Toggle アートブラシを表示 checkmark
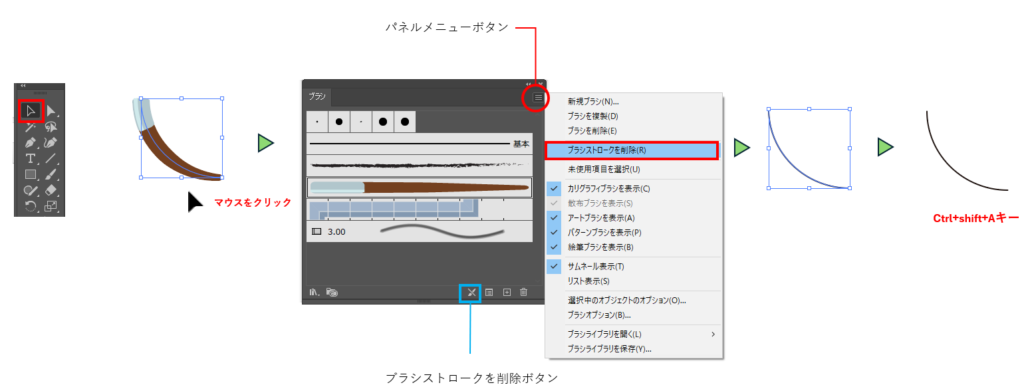 554,218
